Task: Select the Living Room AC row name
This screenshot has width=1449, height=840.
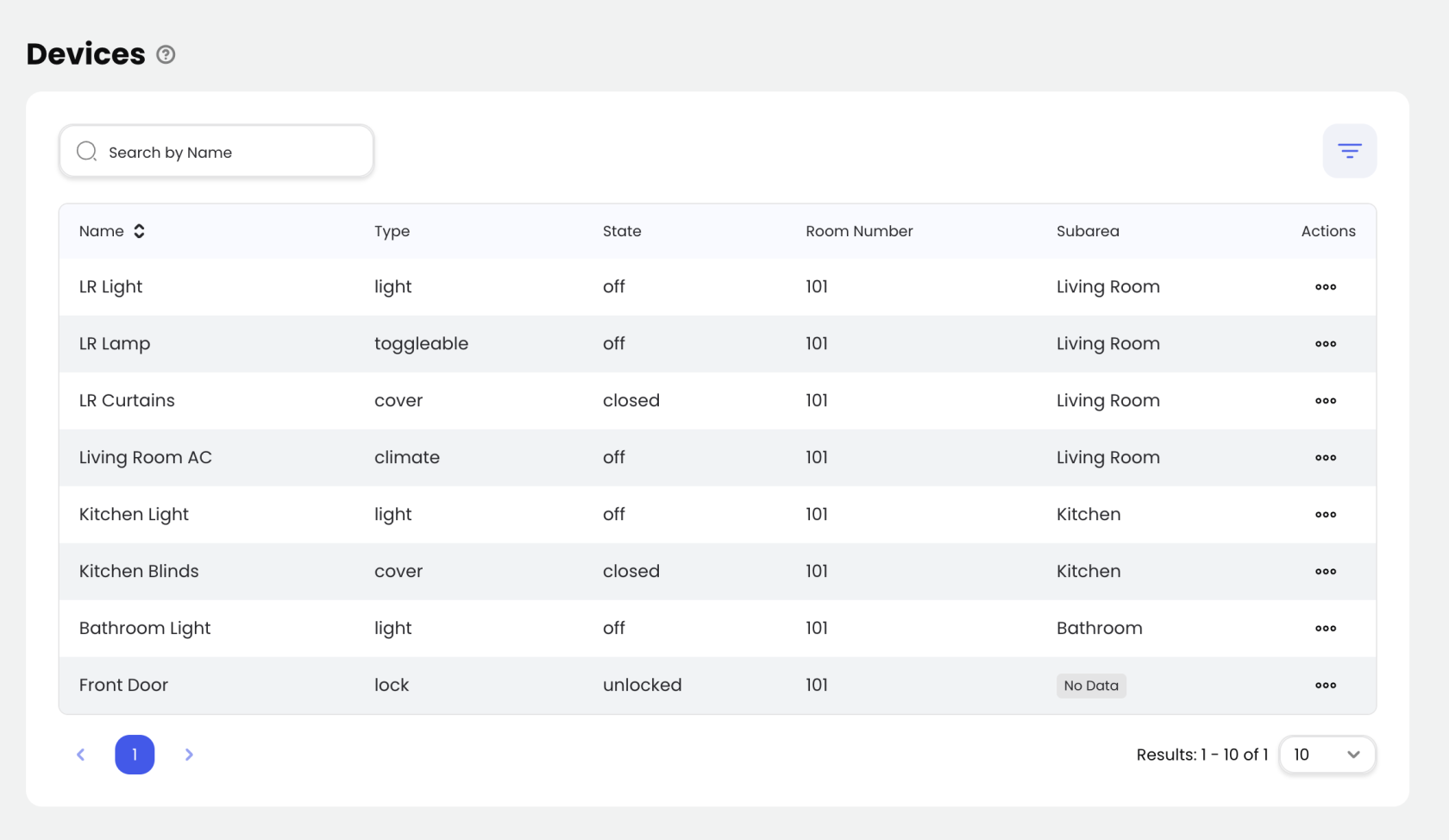Action: (x=145, y=457)
